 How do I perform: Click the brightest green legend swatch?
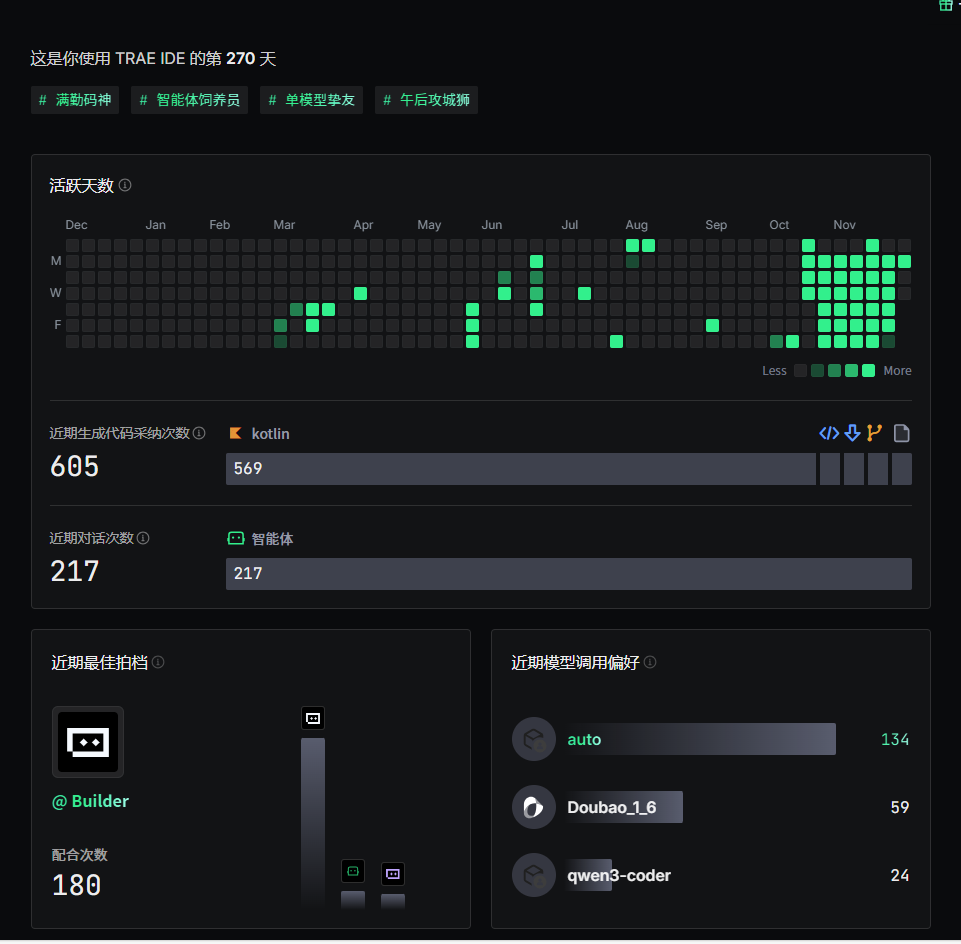click(868, 371)
